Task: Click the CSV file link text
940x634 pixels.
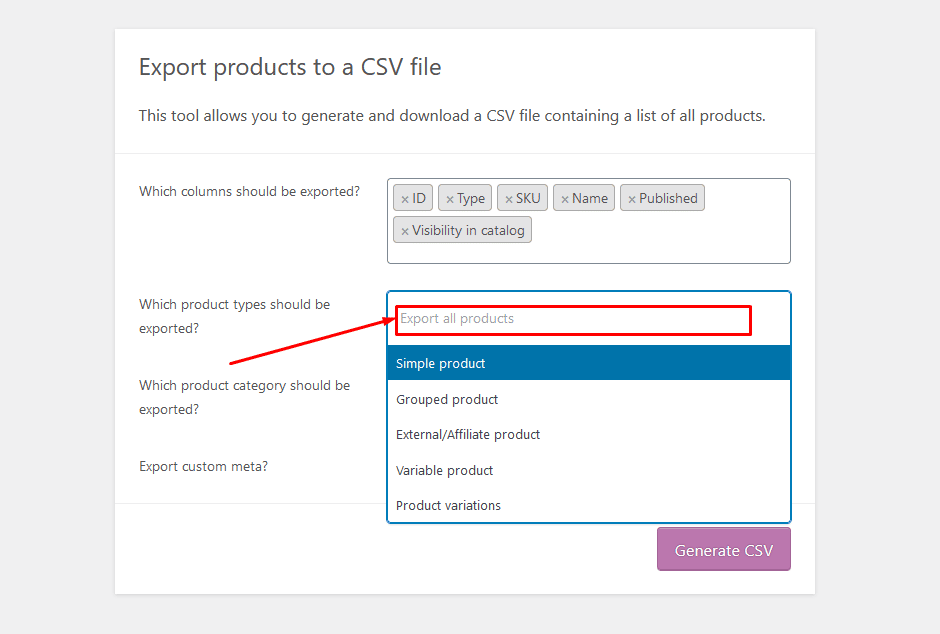Action: click(503, 115)
